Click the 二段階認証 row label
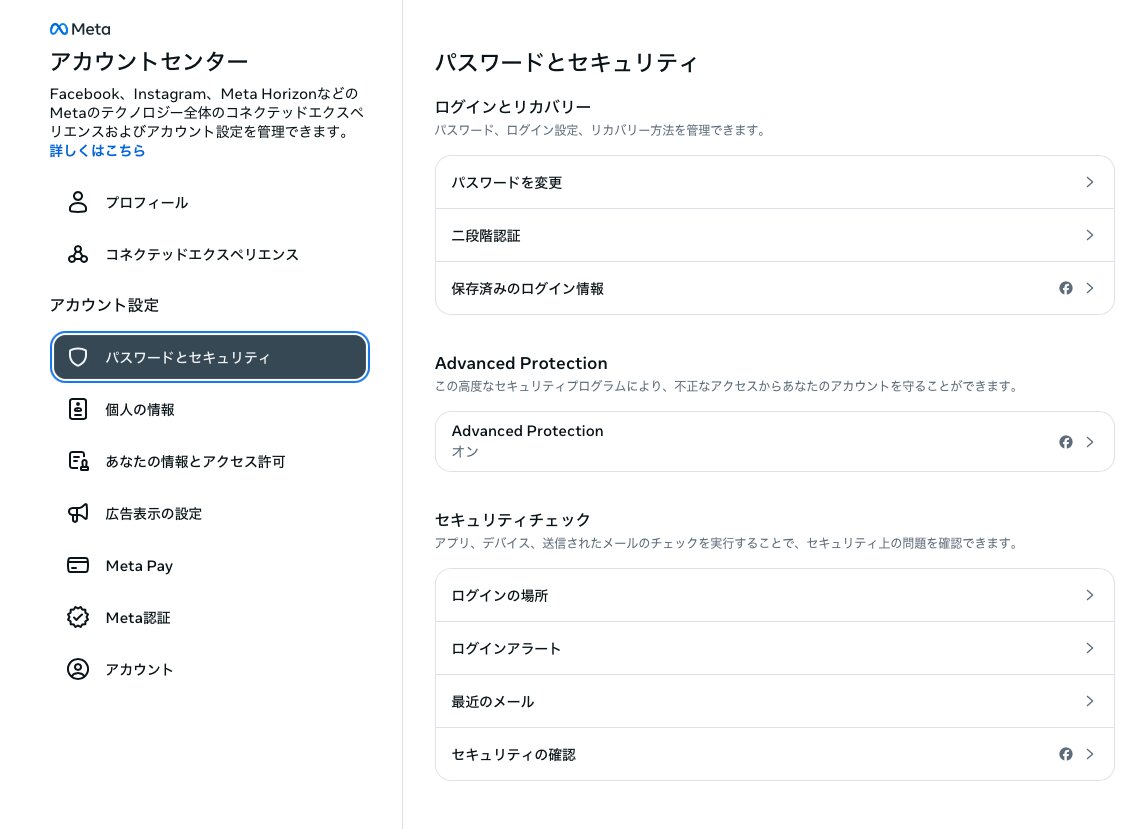The image size is (1141, 829). 485,236
